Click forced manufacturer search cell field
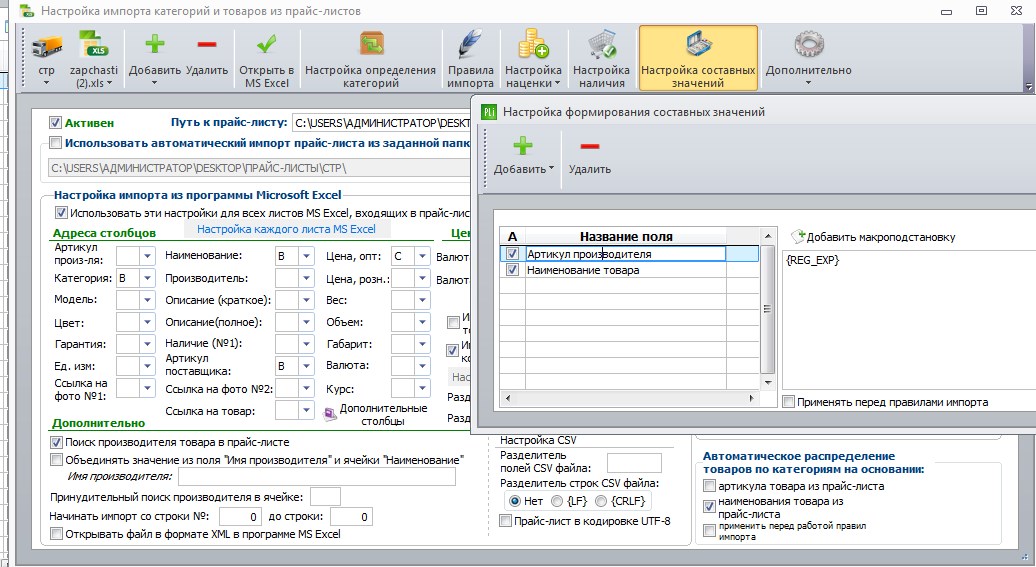1036x567 pixels. click(325, 497)
